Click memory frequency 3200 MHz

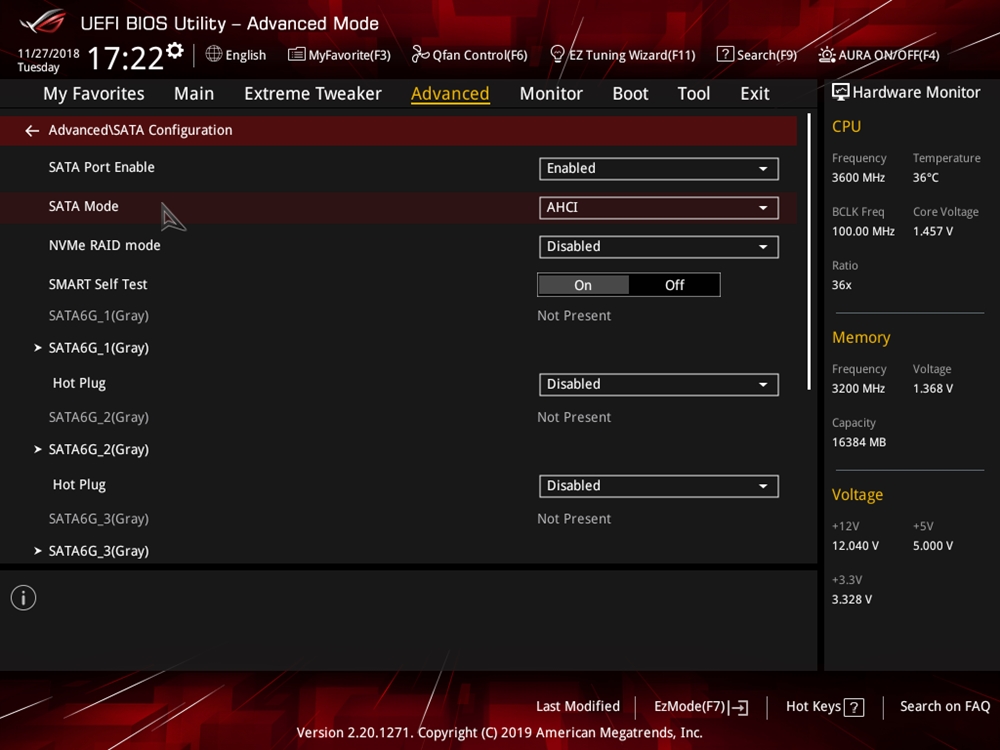[858, 389]
